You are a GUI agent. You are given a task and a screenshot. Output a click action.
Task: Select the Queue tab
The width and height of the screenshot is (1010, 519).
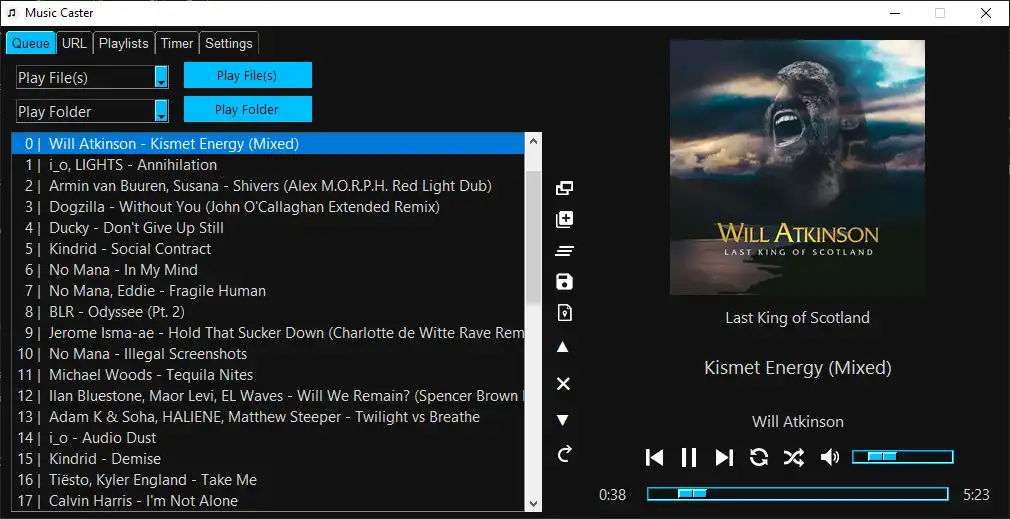(30, 43)
